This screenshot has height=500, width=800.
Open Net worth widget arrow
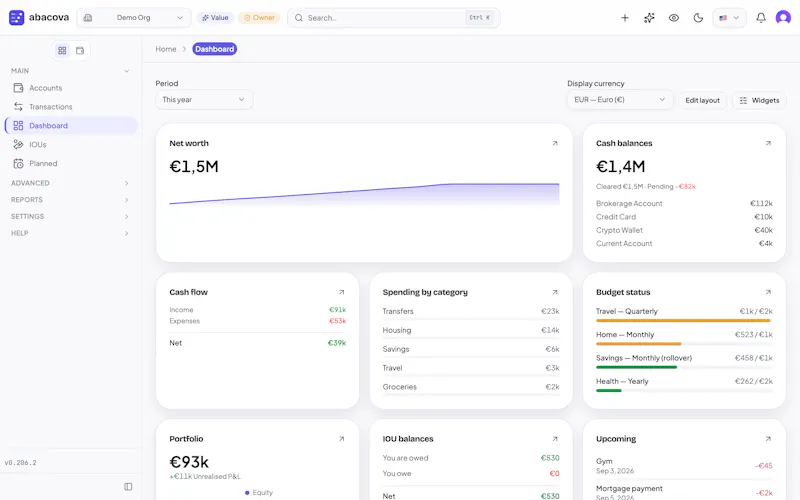click(555, 143)
